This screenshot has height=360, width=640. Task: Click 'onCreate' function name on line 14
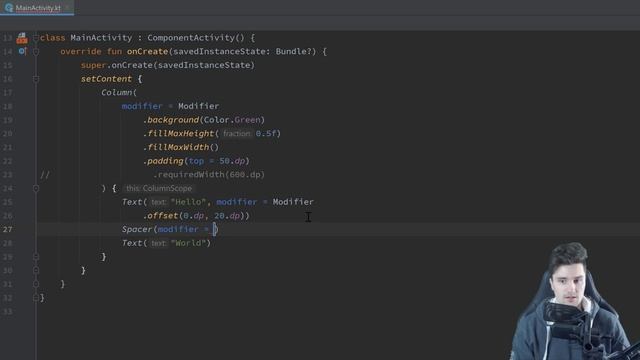147,52
